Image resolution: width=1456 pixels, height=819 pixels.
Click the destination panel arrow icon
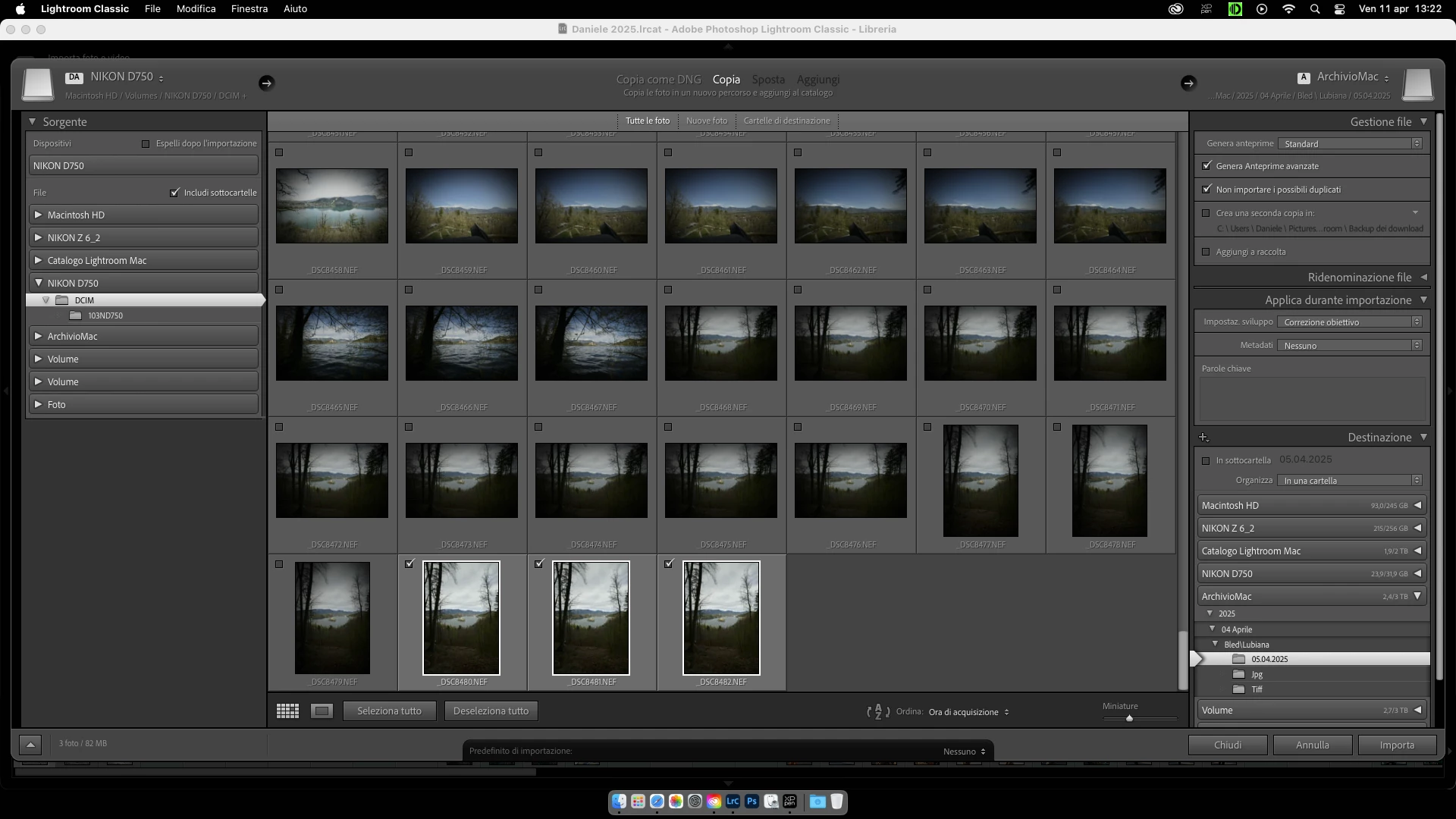click(1188, 83)
